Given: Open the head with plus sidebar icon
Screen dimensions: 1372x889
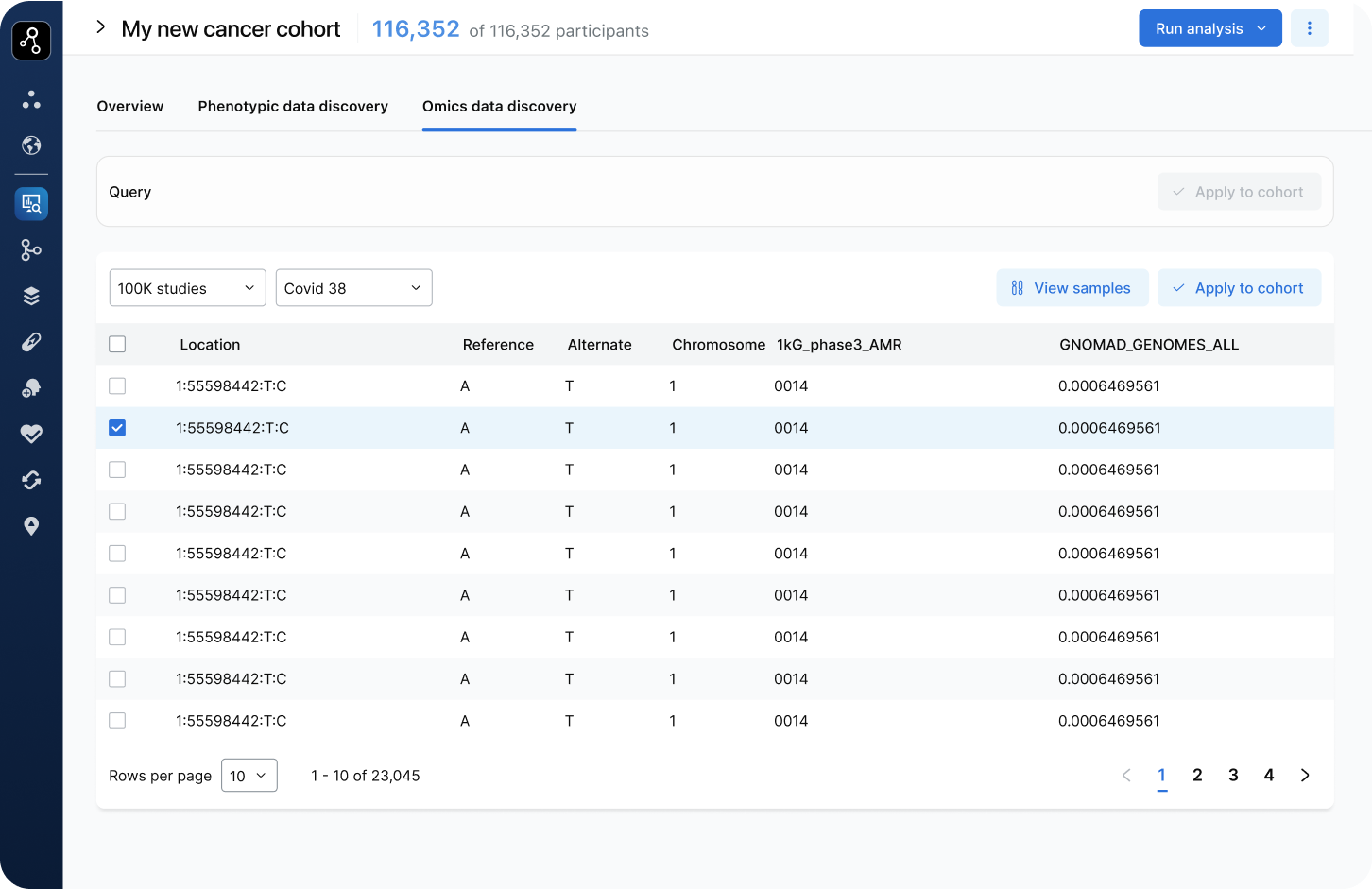Looking at the screenshot, I should 31,388.
